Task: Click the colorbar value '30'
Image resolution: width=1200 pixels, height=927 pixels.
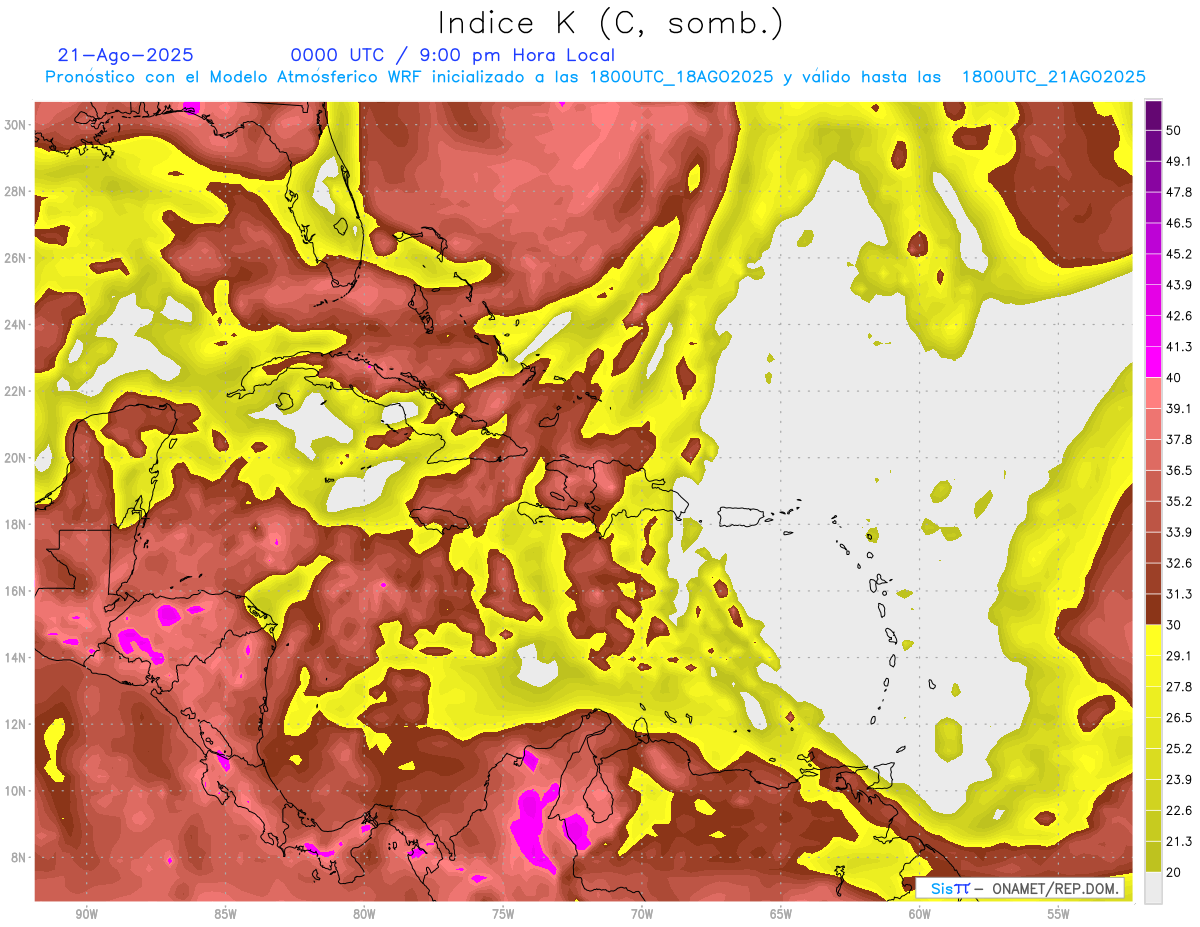Action: point(1175,625)
